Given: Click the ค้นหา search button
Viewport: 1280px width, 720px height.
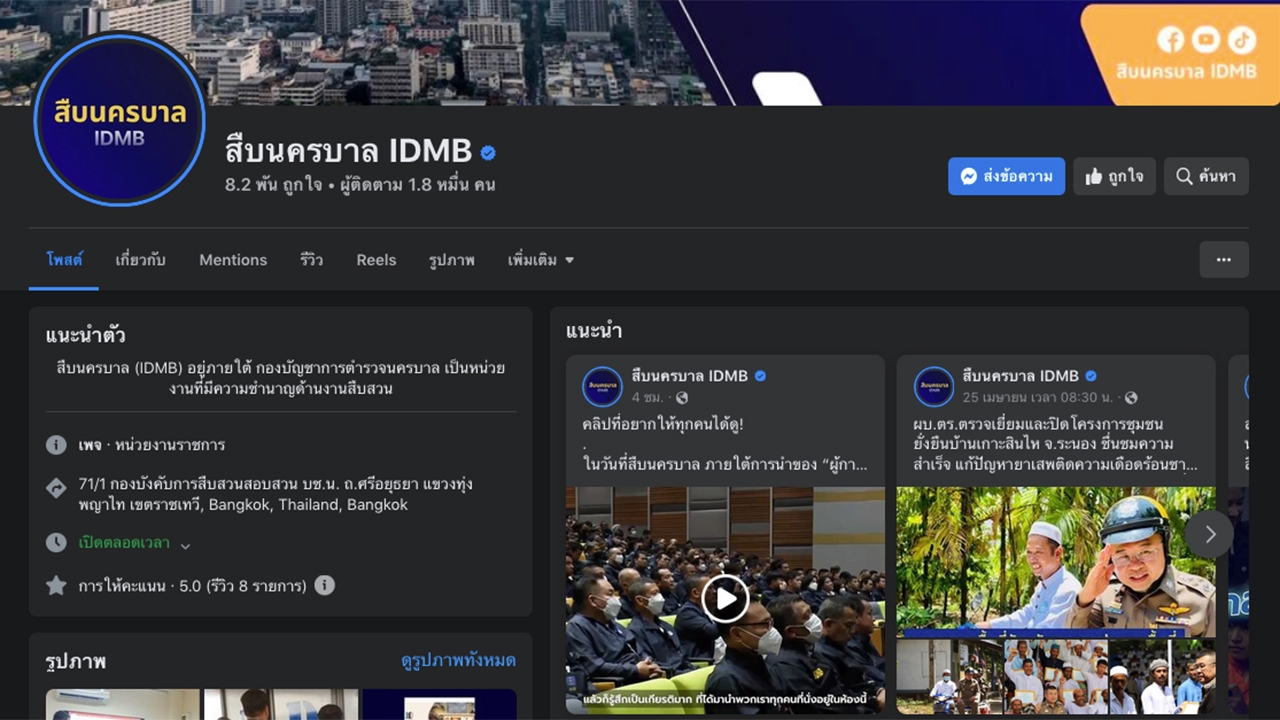Looking at the screenshot, I should pyautogui.click(x=1205, y=176).
